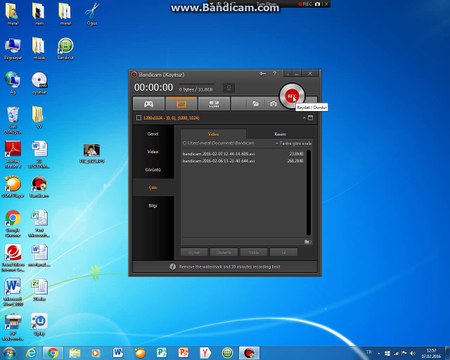Click the Çıkış item in the sidebar

tap(153, 188)
